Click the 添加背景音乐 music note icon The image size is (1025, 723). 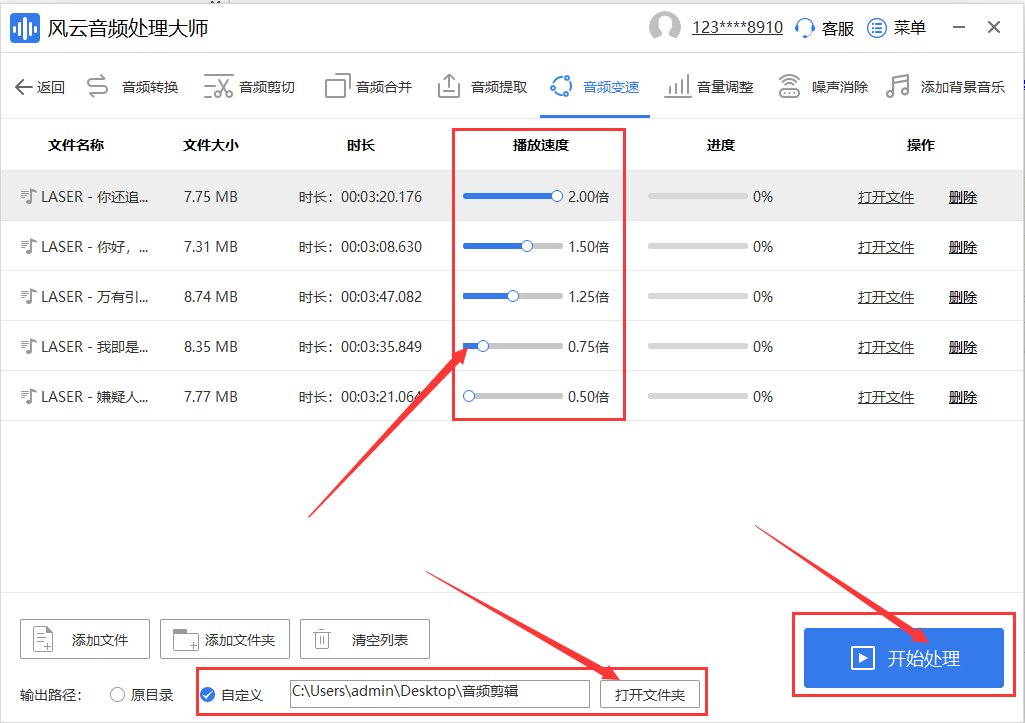898,86
